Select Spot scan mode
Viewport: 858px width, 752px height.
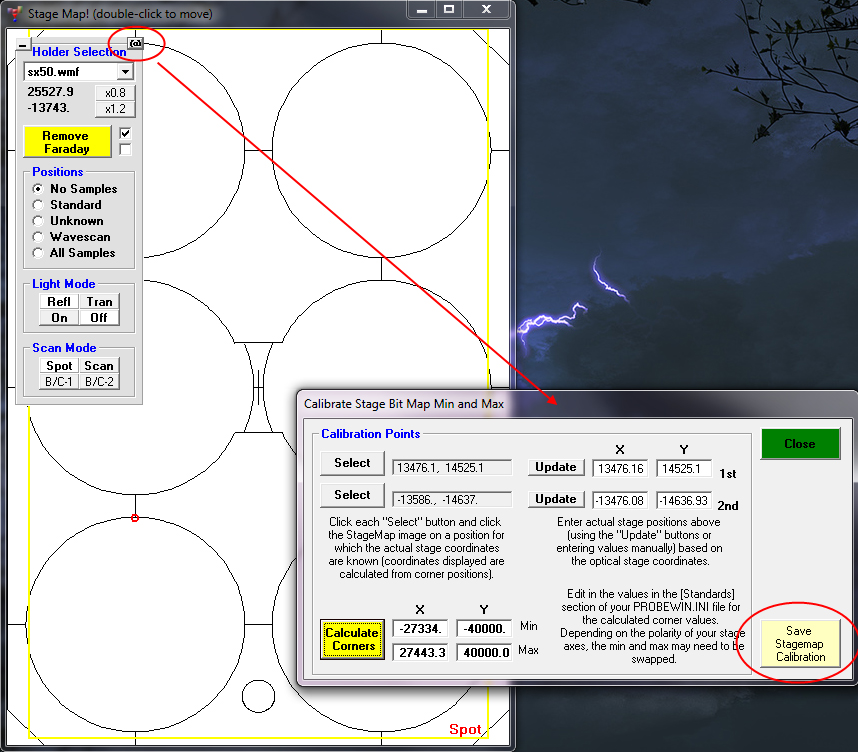coord(59,366)
